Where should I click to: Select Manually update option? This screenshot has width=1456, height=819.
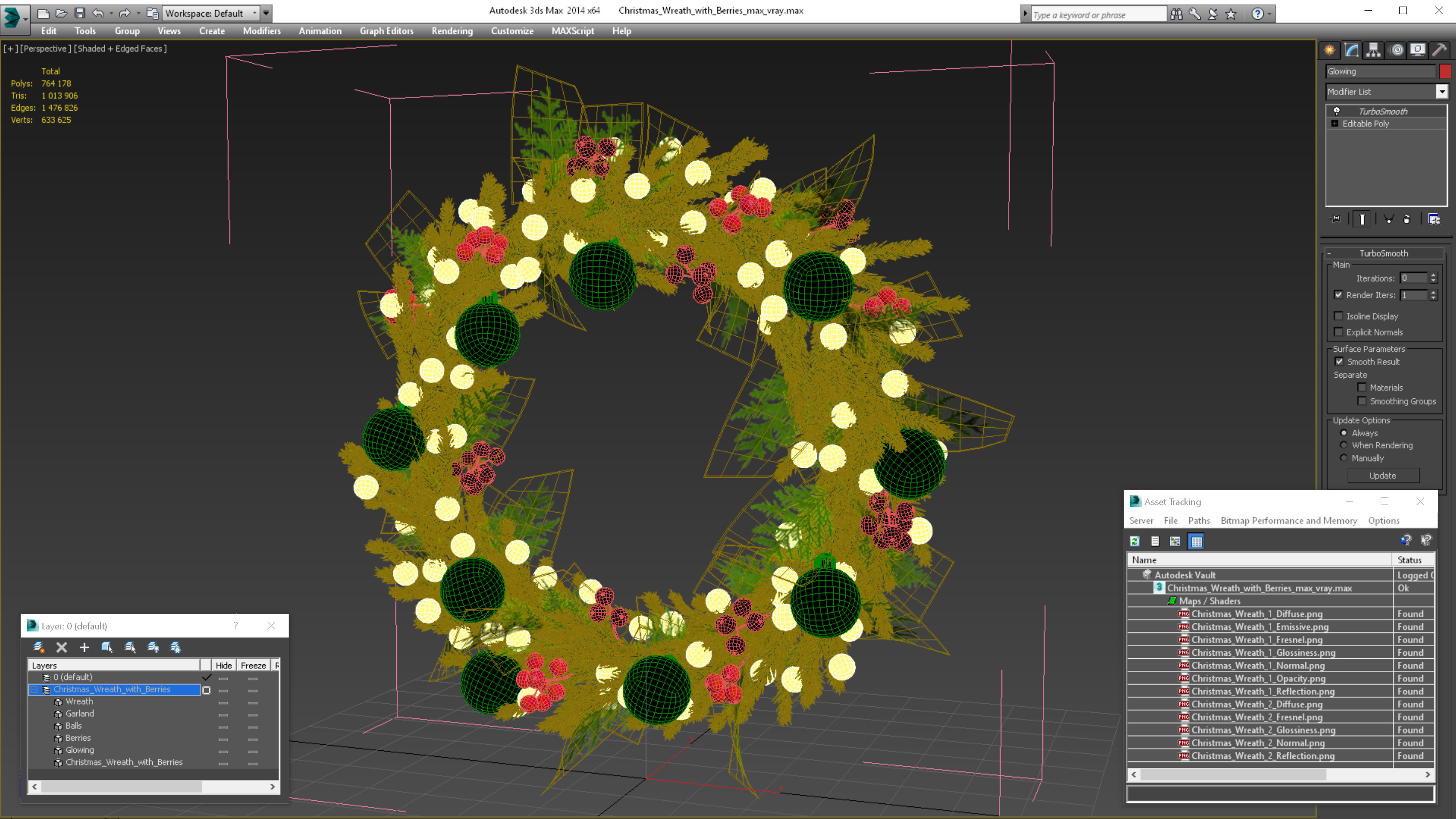pos(1344,458)
